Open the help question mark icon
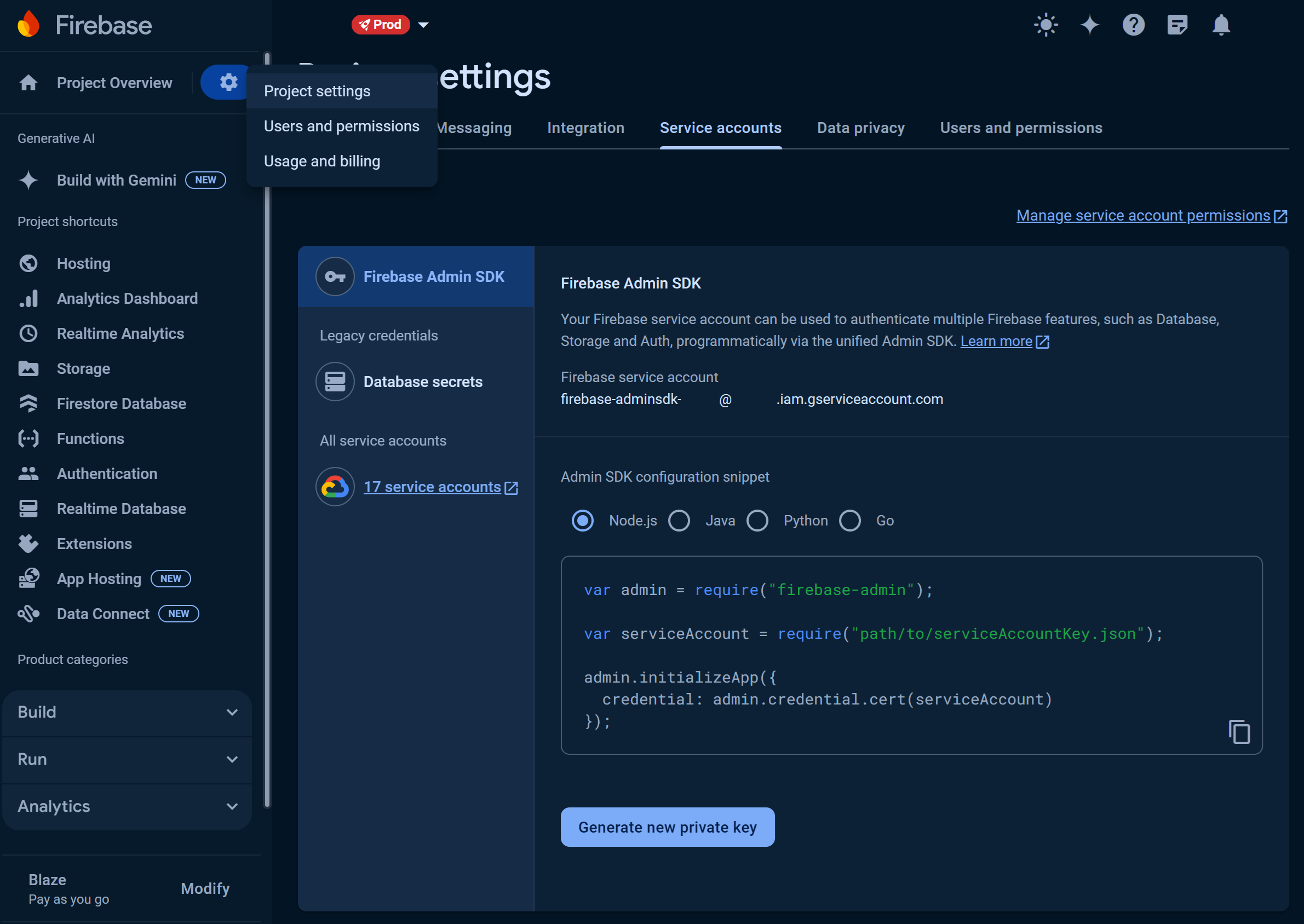 pyautogui.click(x=1133, y=25)
